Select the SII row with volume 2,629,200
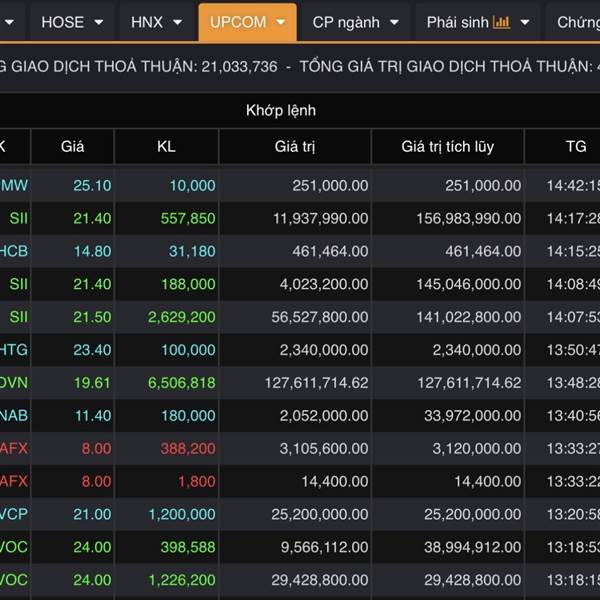Image resolution: width=600 pixels, height=600 pixels. point(18,316)
